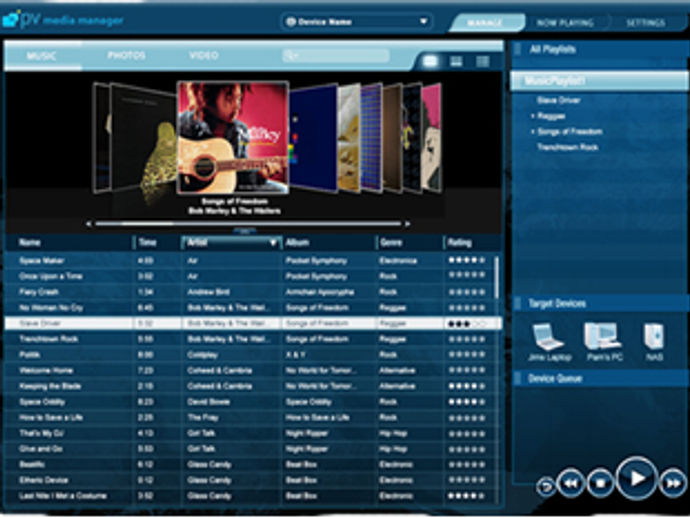
Task: Click the "X & Y" album cell
Action: tap(295, 355)
